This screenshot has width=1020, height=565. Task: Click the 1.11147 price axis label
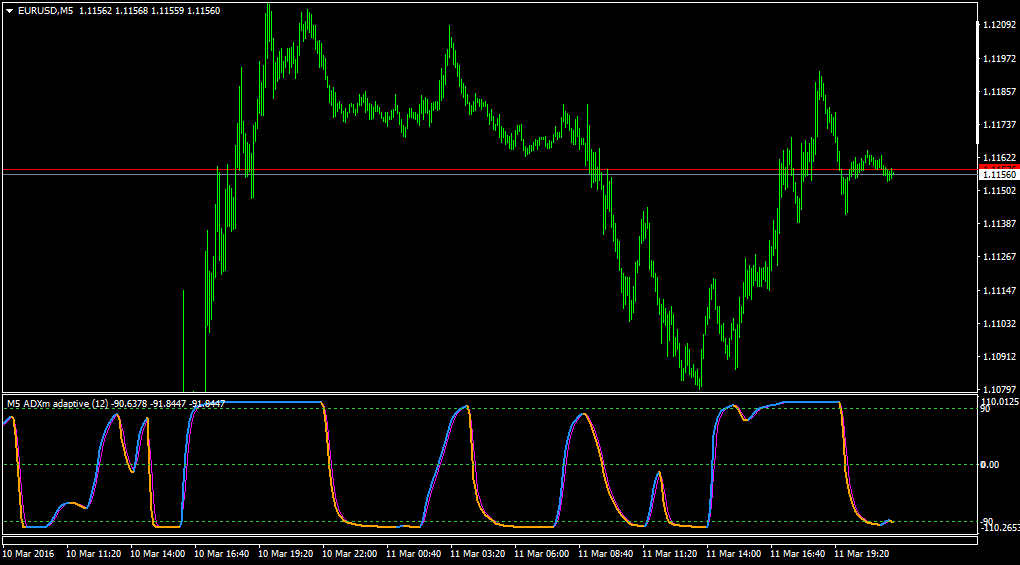(x=999, y=291)
